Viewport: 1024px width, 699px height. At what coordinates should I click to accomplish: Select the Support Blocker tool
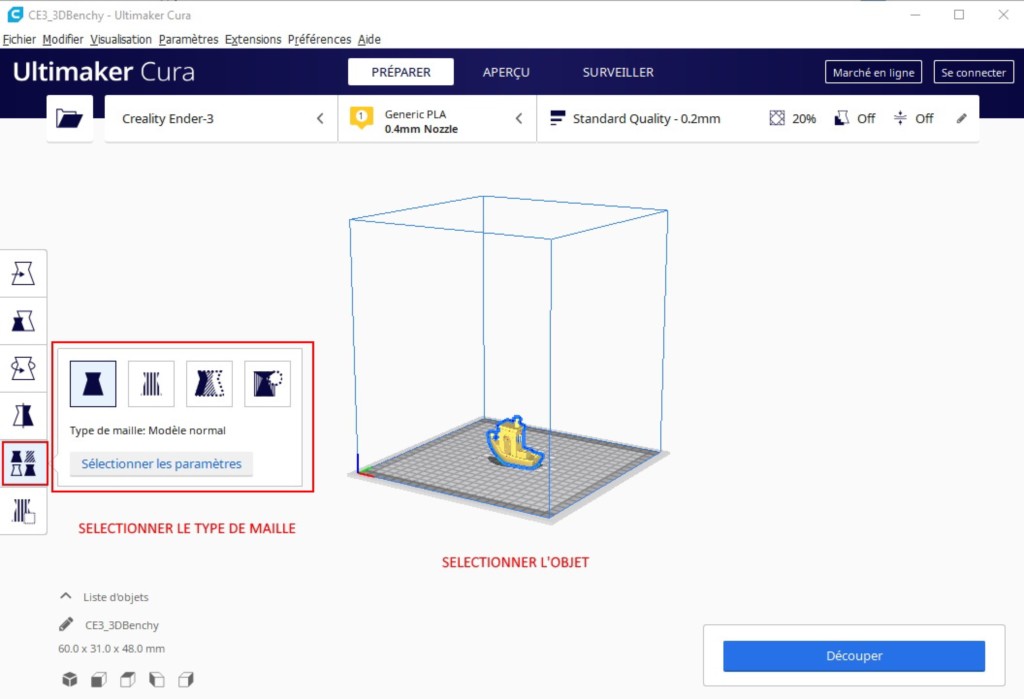[x=24, y=511]
